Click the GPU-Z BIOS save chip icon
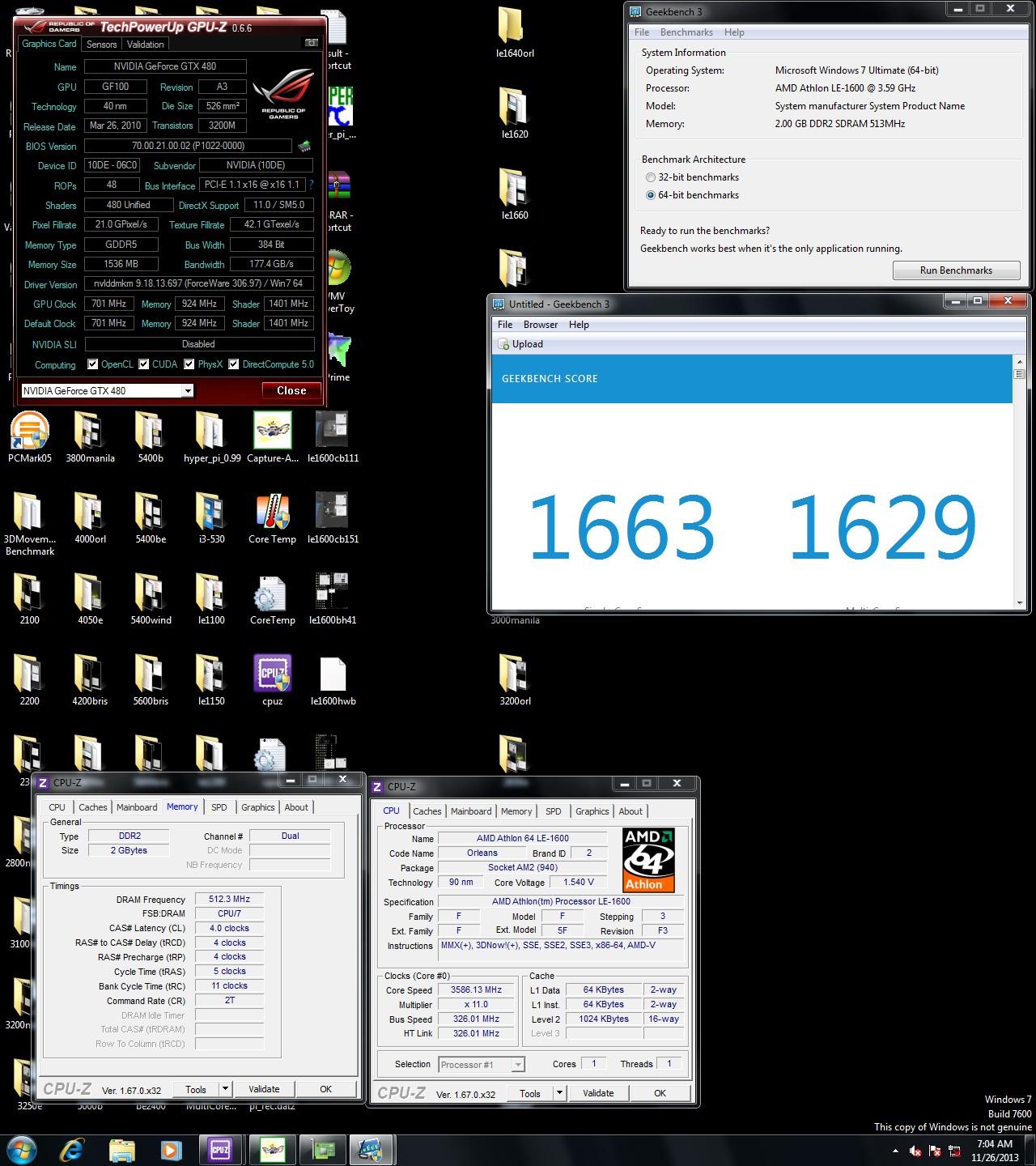 coord(304,147)
